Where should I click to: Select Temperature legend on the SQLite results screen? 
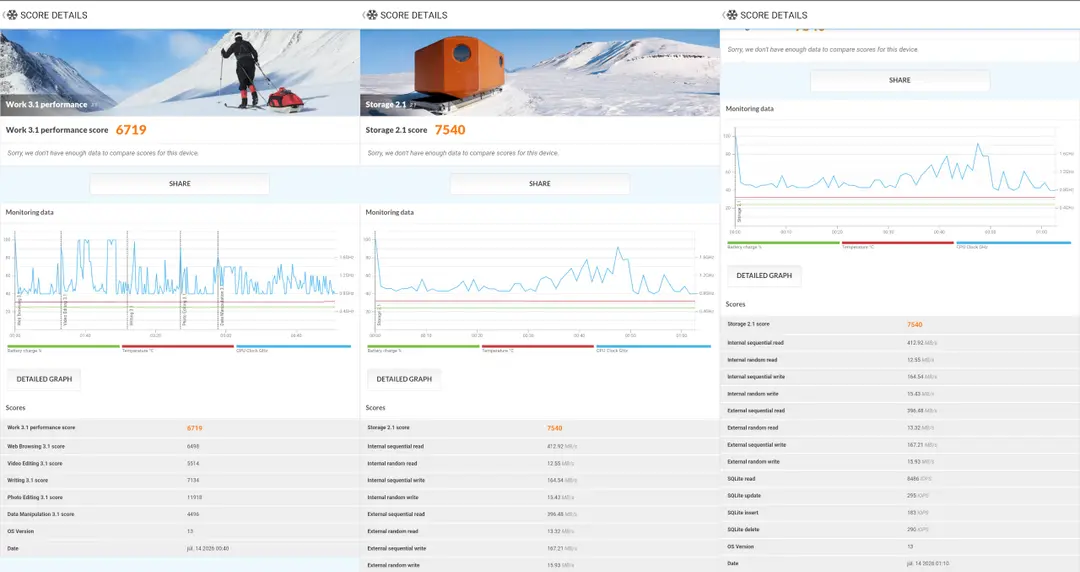click(898, 245)
